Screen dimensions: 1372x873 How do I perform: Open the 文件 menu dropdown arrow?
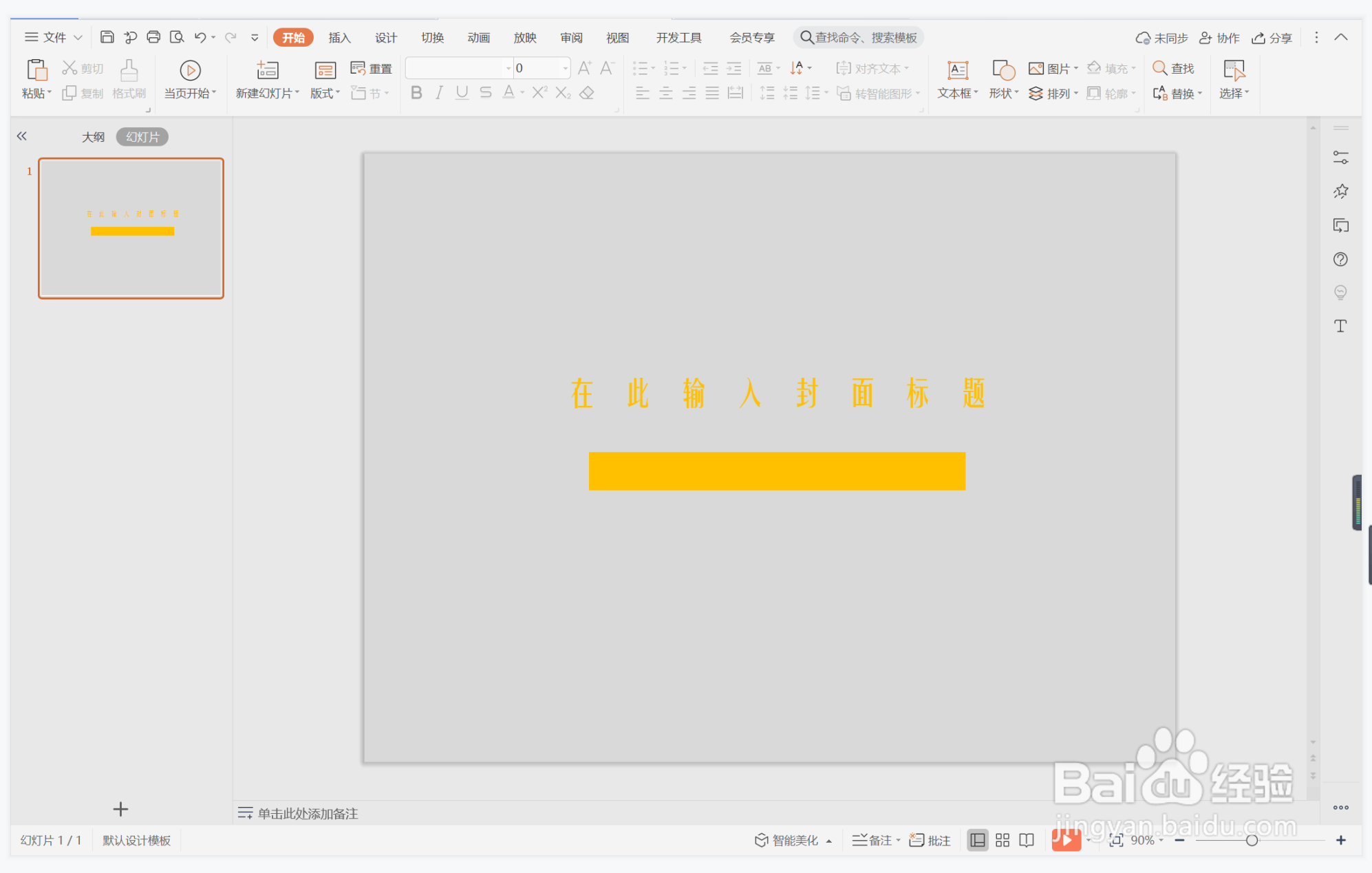[78, 37]
